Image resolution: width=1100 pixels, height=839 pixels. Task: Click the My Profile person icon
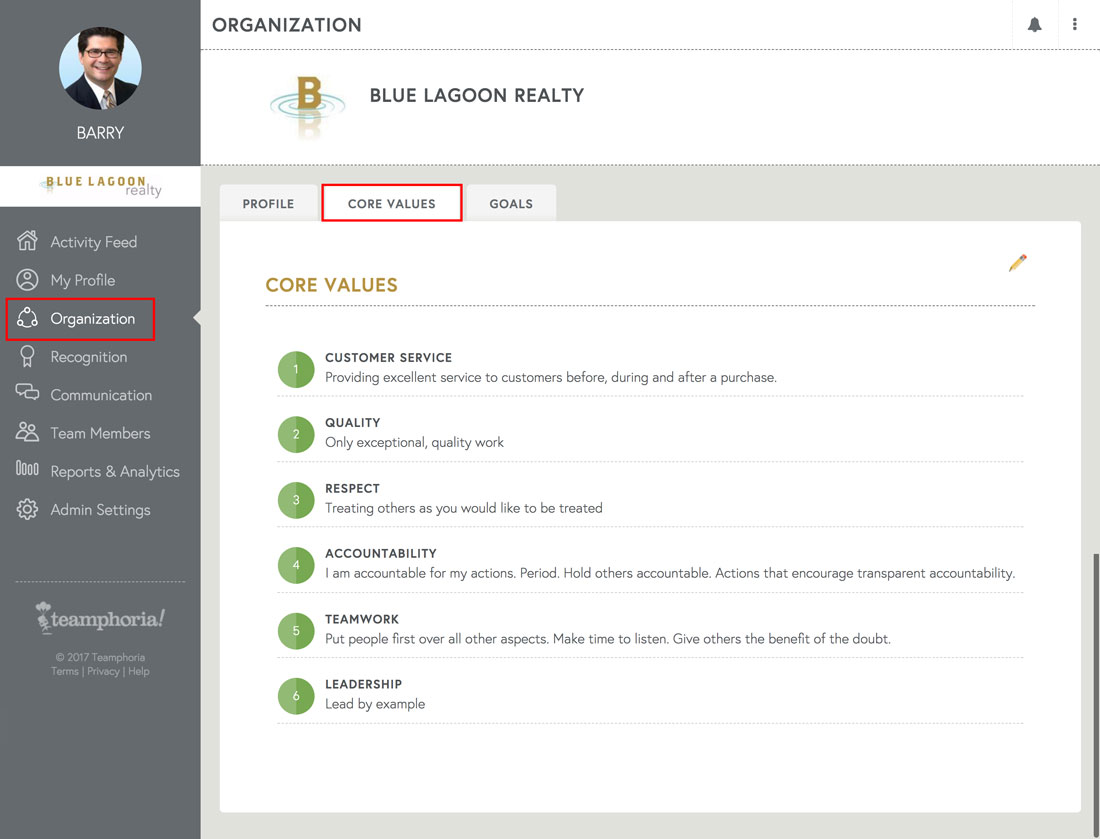[27, 279]
